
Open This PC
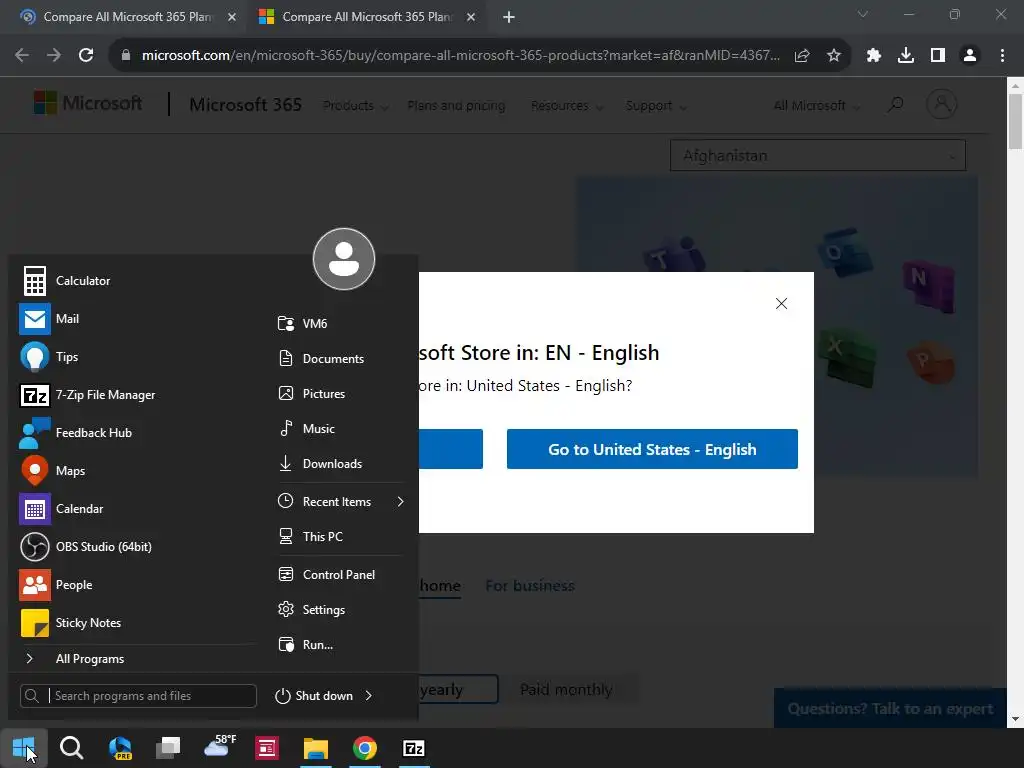[x=310, y=537]
